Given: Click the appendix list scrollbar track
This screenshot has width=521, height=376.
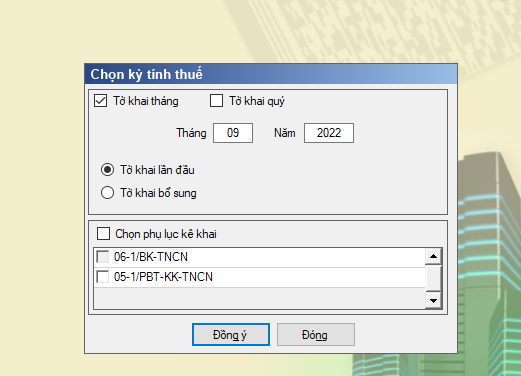Looking at the screenshot, I should click(433, 278).
